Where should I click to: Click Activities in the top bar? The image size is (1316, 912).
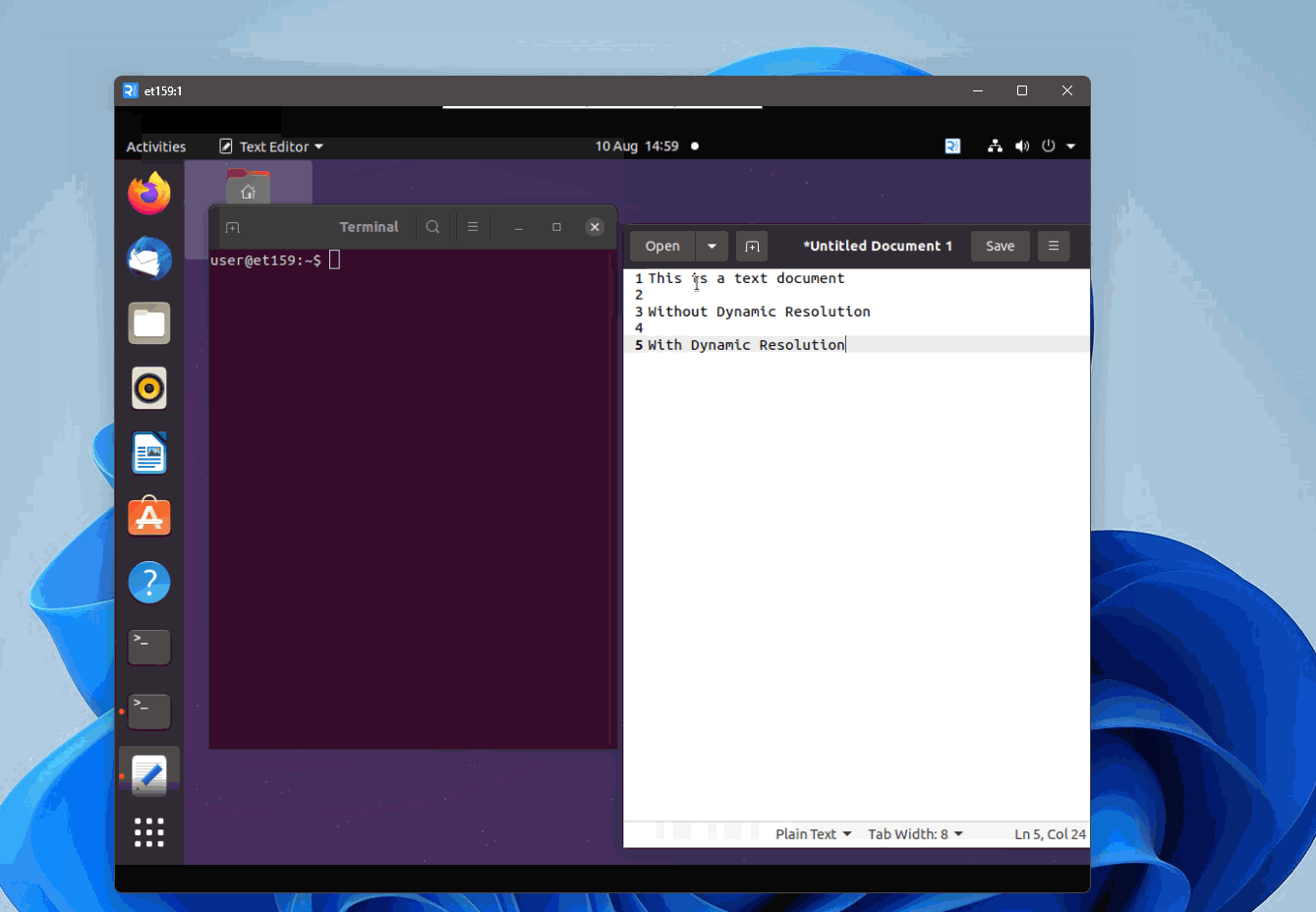[156, 146]
